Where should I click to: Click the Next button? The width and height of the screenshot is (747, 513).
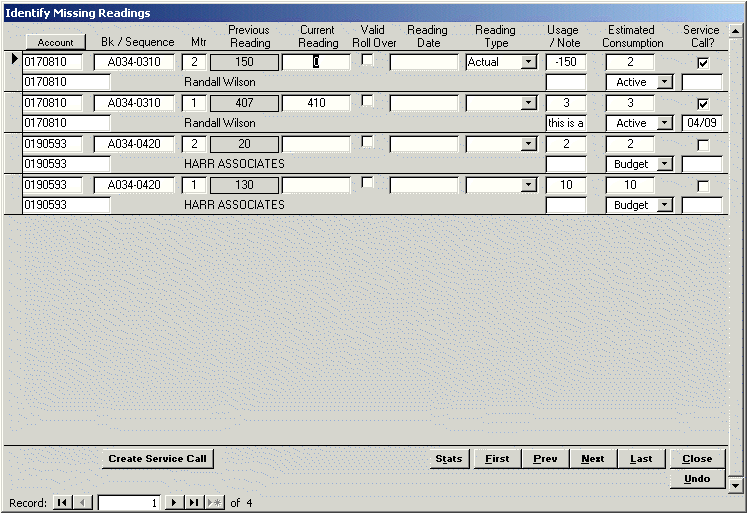coord(593,459)
